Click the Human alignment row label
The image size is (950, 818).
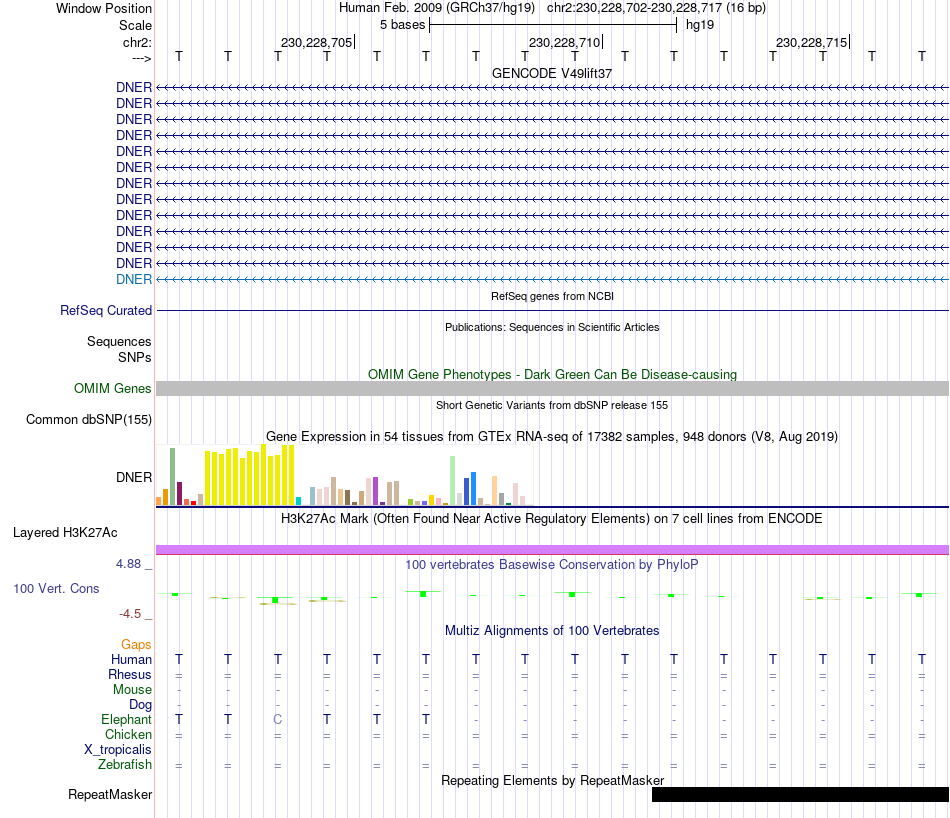tap(131, 659)
